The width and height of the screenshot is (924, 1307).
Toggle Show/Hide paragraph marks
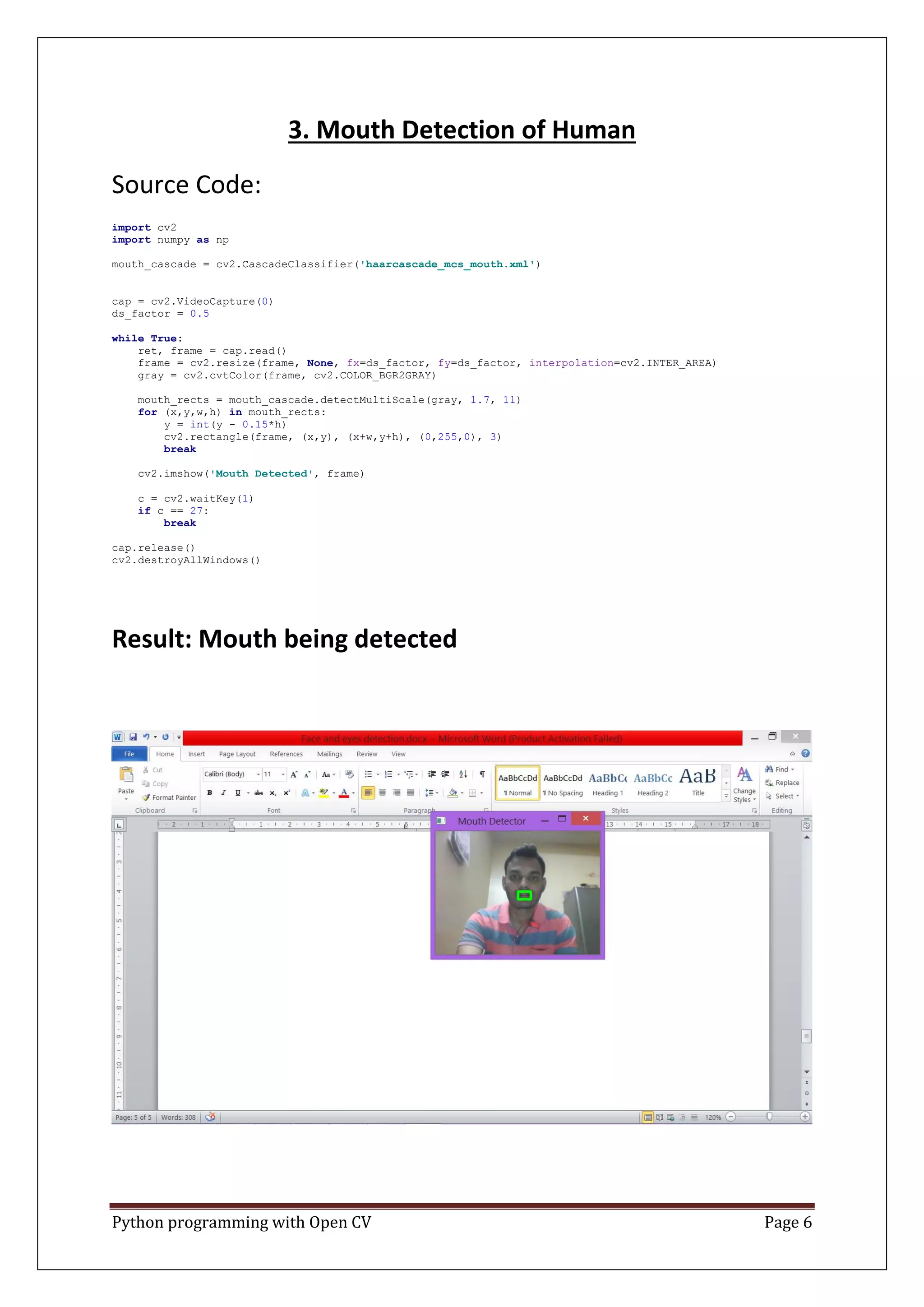(x=482, y=774)
